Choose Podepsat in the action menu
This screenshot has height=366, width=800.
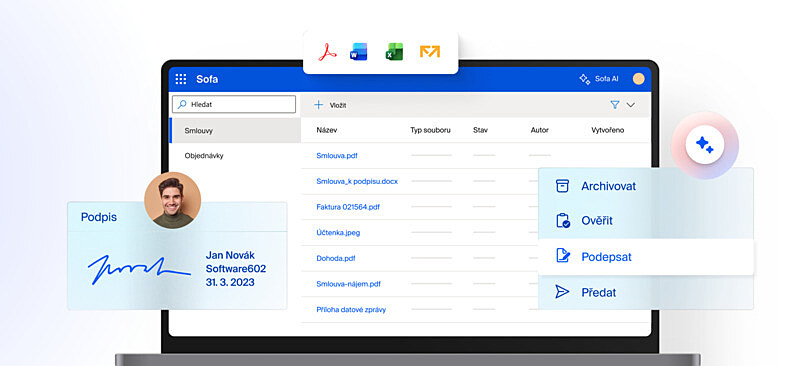[x=646, y=257]
